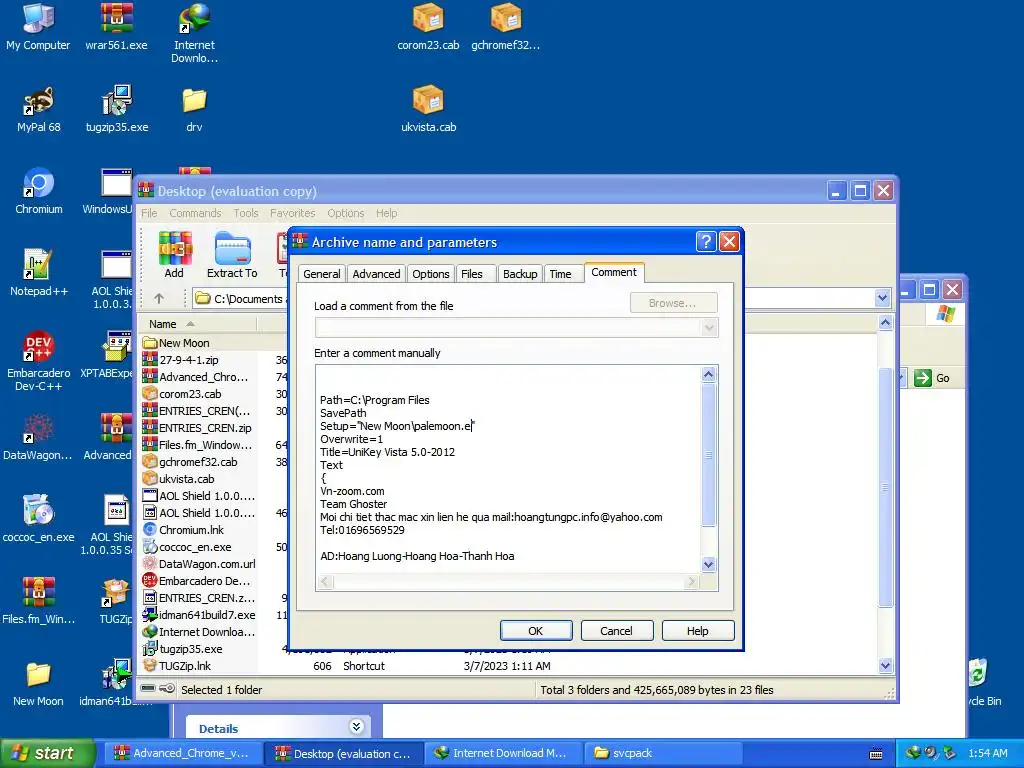The height and width of the screenshot is (768, 1024).
Task: Open WinRAR File menu
Action: [149, 213]
